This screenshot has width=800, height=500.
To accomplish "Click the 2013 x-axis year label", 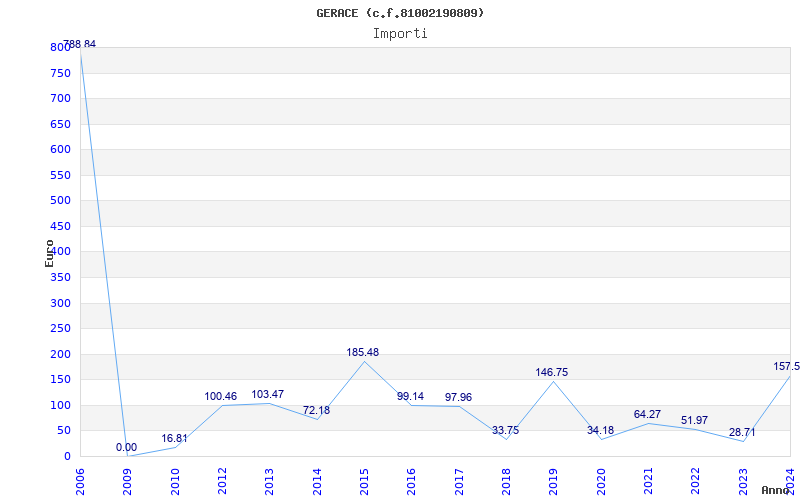I will click(269, 482).
